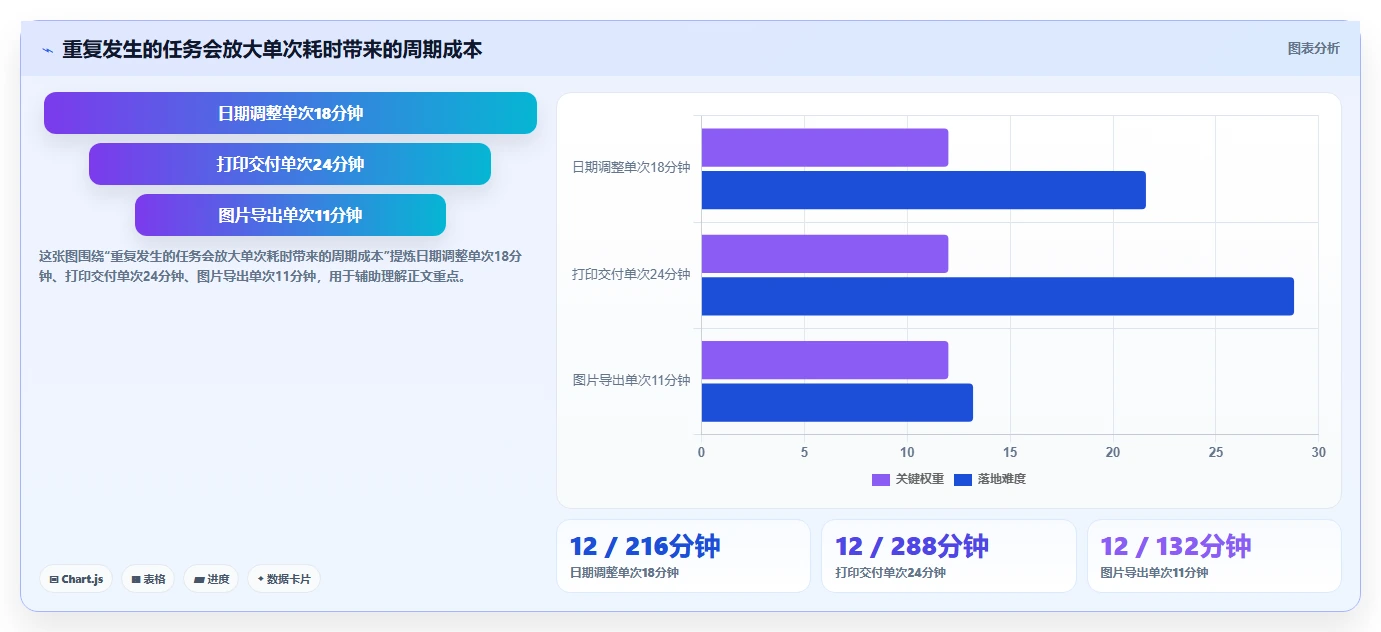The width and height of the screenshot is (1381, 632).
Task: Open the 12 / 216分钟 data card
Action: tap(683, 556)
